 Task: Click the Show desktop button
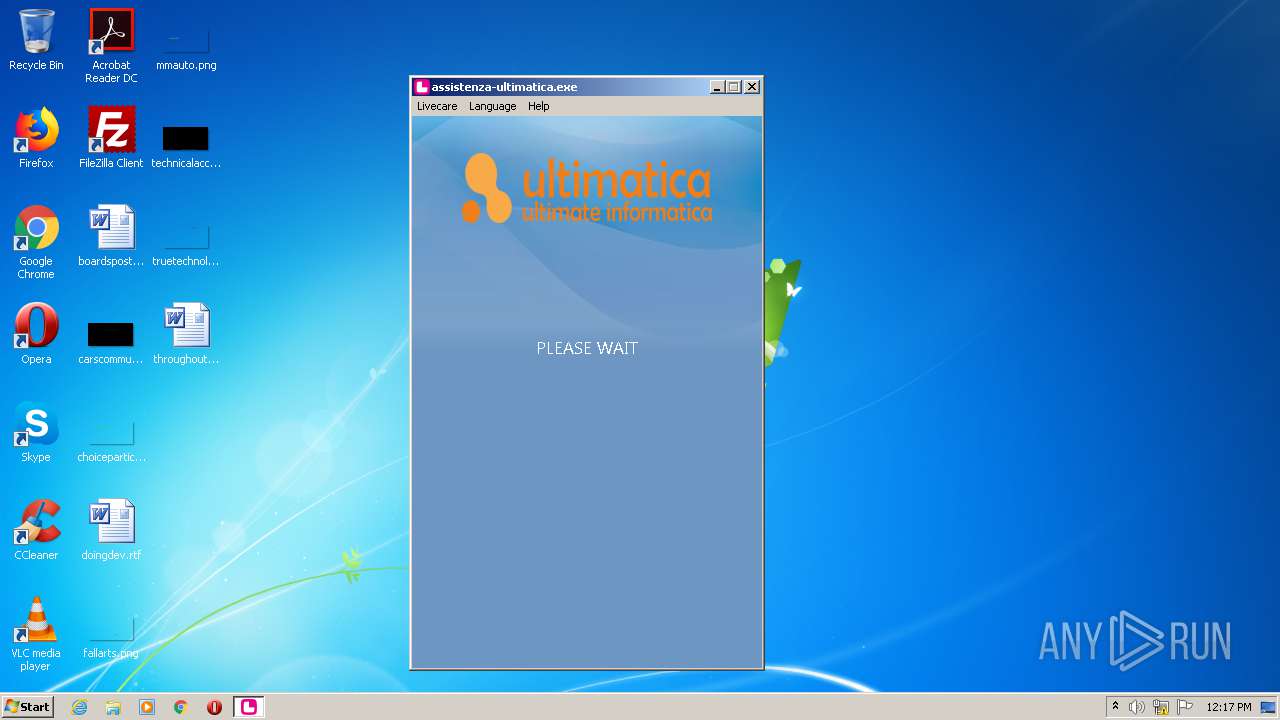click(1270, 707)
